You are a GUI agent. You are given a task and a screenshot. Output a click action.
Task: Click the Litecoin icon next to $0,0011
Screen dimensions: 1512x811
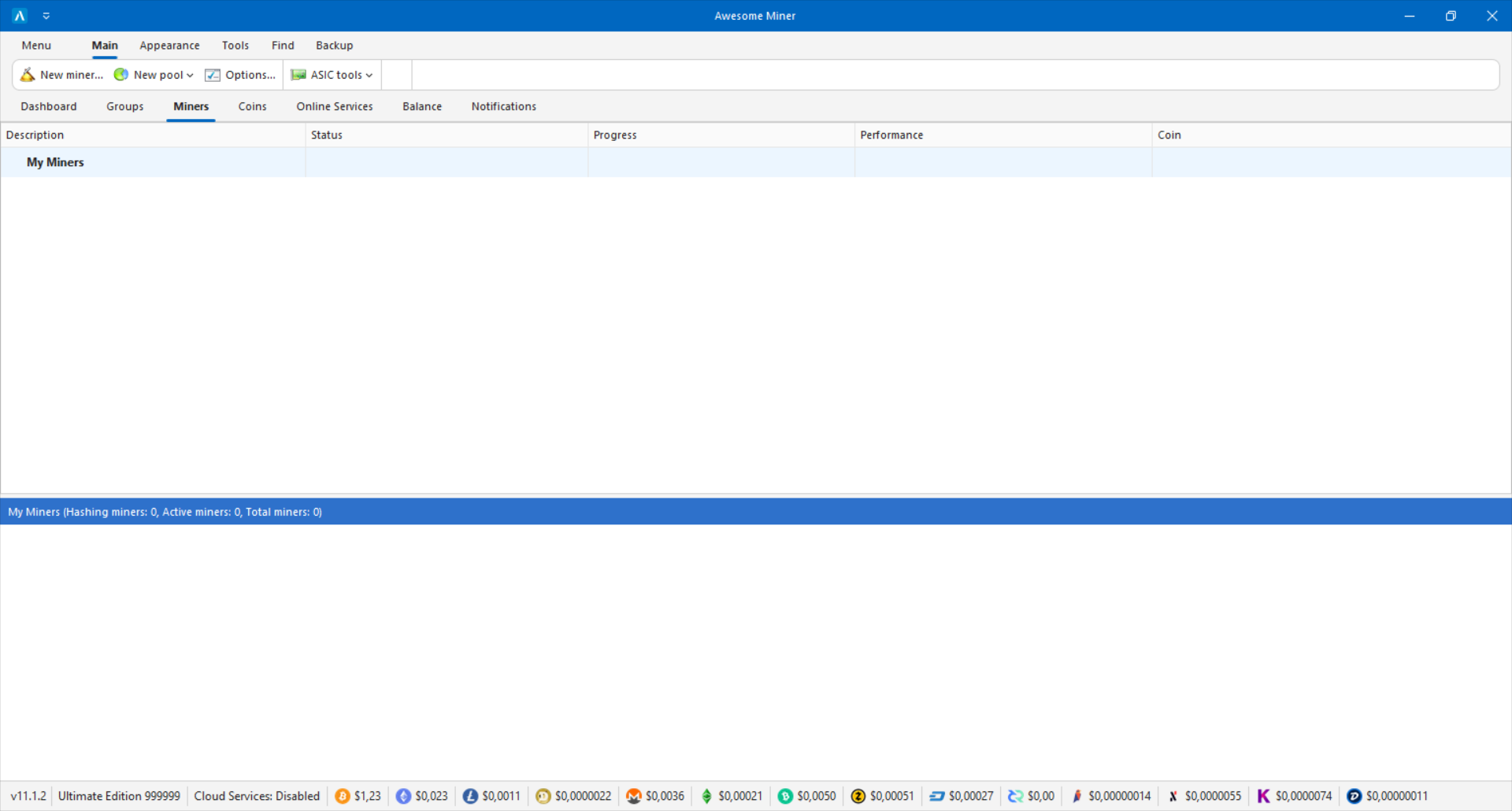pos(470,796)
